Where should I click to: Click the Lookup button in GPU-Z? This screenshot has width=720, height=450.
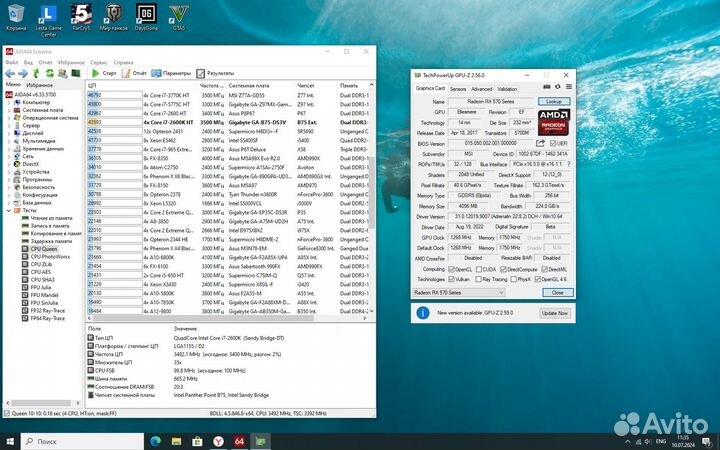(x=554, y=101)
